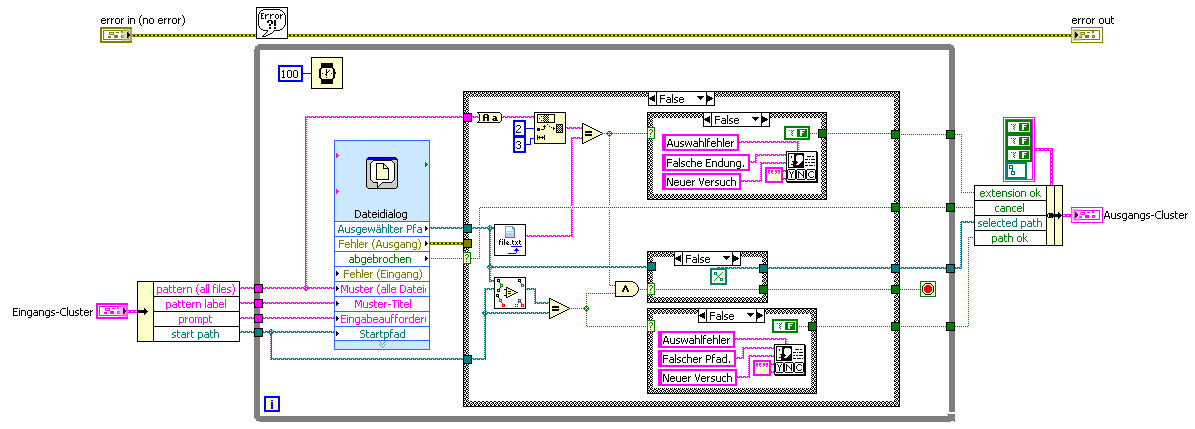
Task: Select the Equal node wired to path function
Action: pos(559,308)
